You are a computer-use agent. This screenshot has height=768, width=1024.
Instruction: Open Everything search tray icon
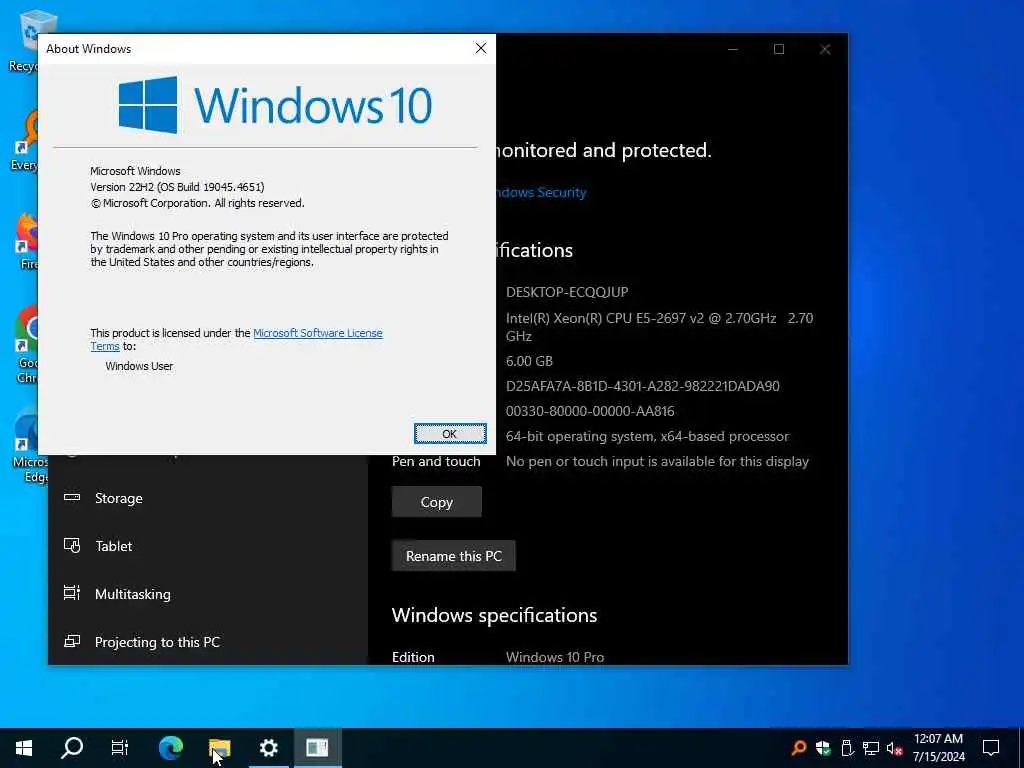(x=798, y=748)
